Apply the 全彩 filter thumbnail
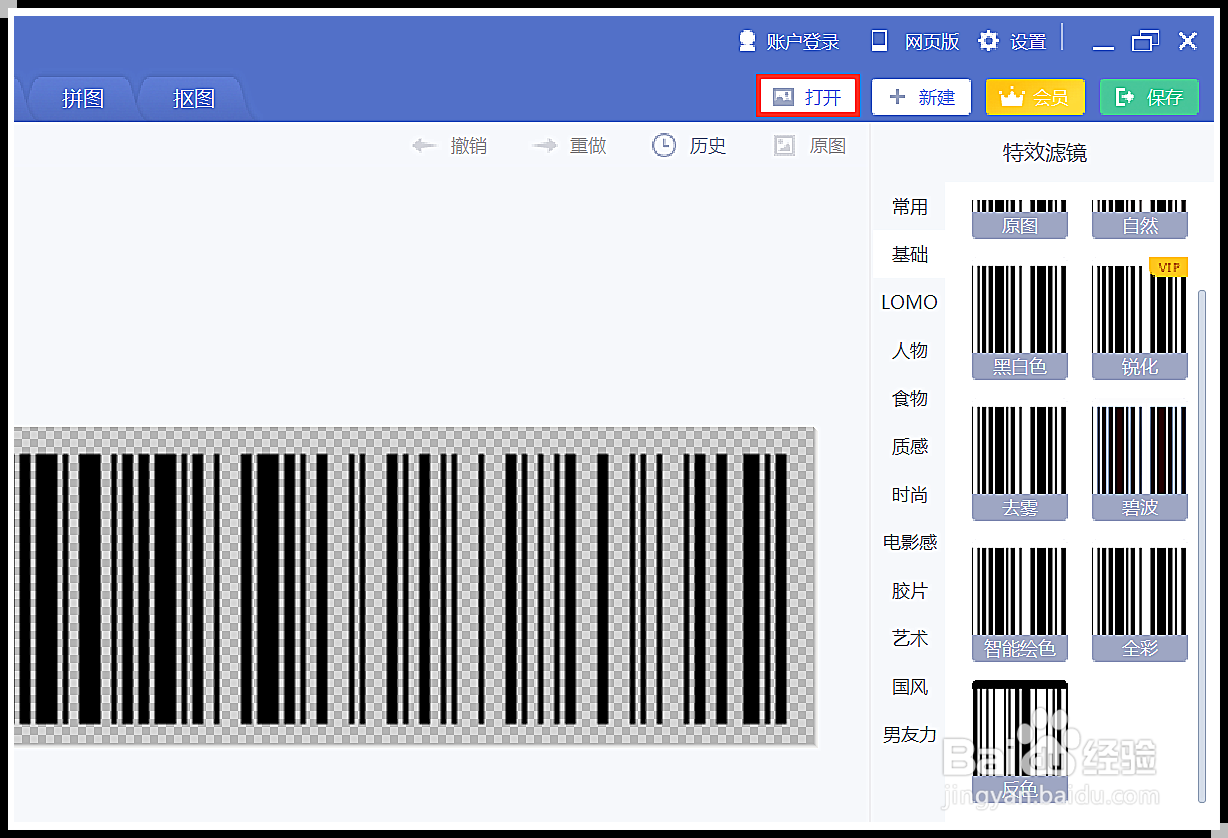Image resolution: width=1228 pixels, height=838 pixels. pos(1140,605)
